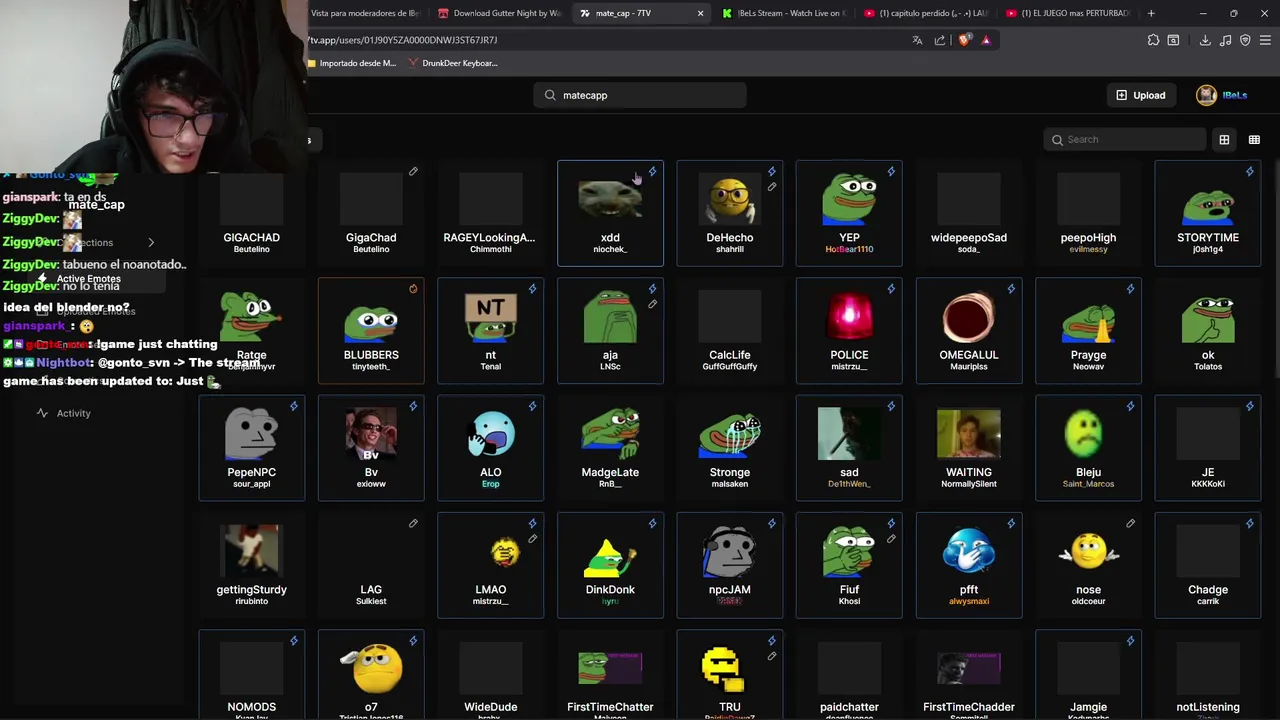Click the pencil icon on the LMAO emote
1280x720 pixels.
(x=533, y=538)
